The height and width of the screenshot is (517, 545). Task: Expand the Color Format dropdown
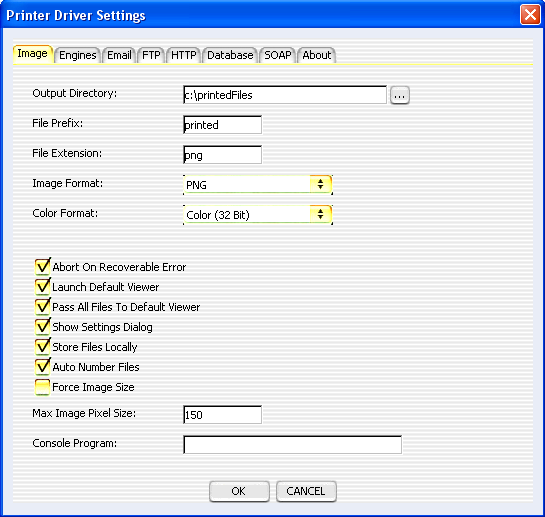click(258, 215)
